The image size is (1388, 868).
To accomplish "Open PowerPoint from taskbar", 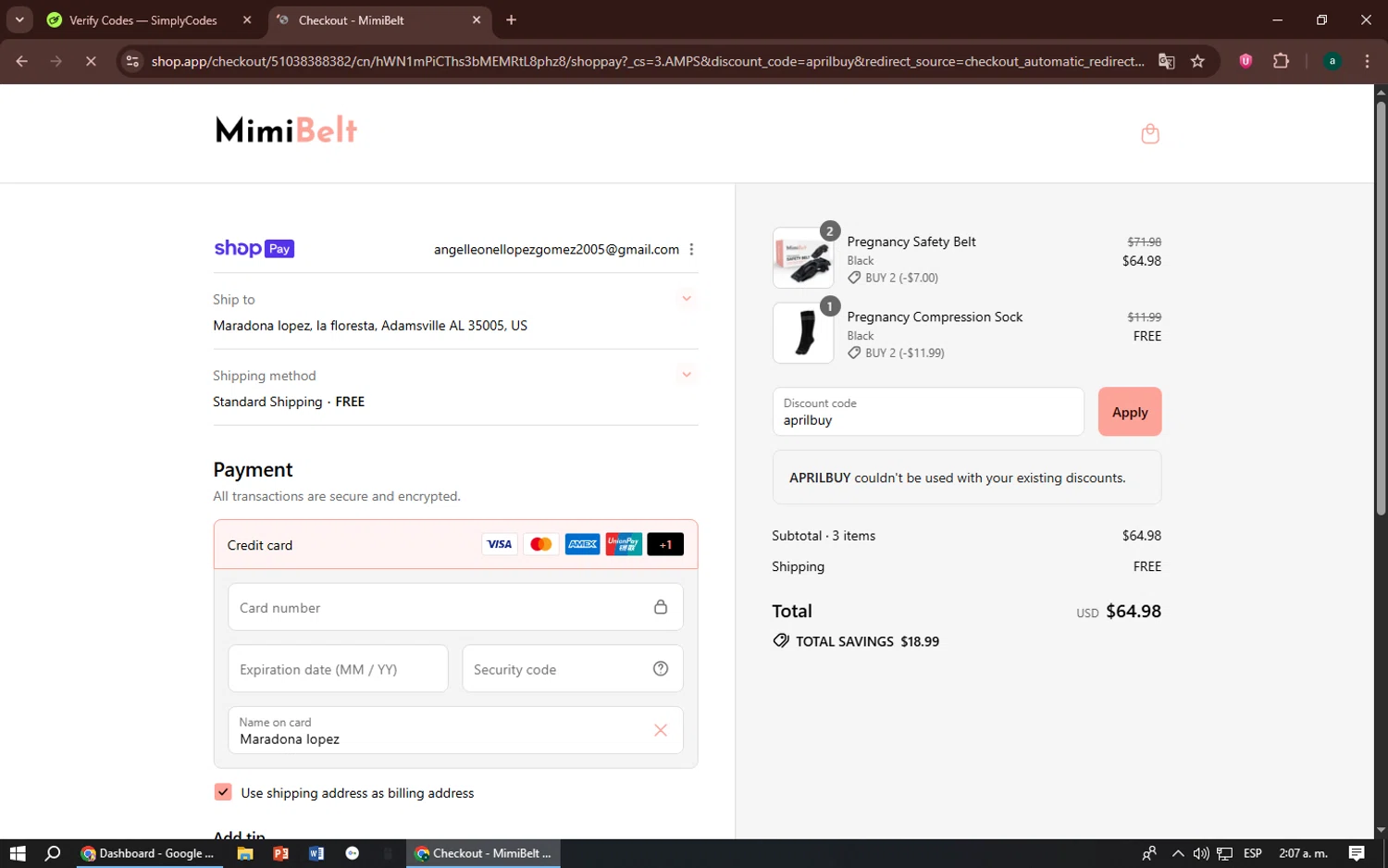I will pos(281,853).
